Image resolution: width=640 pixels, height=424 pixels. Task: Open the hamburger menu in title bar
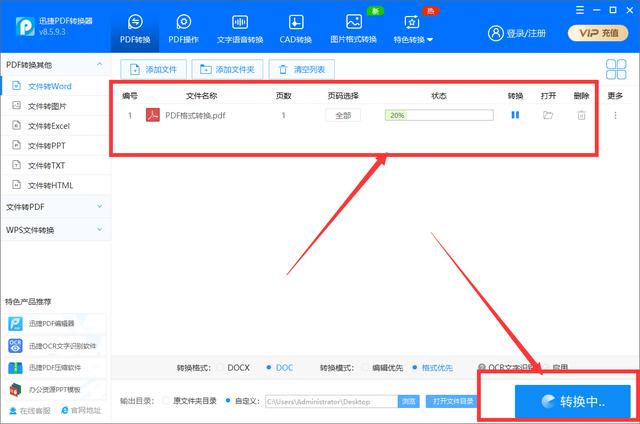pyautogui.click(x=580, y=10)
